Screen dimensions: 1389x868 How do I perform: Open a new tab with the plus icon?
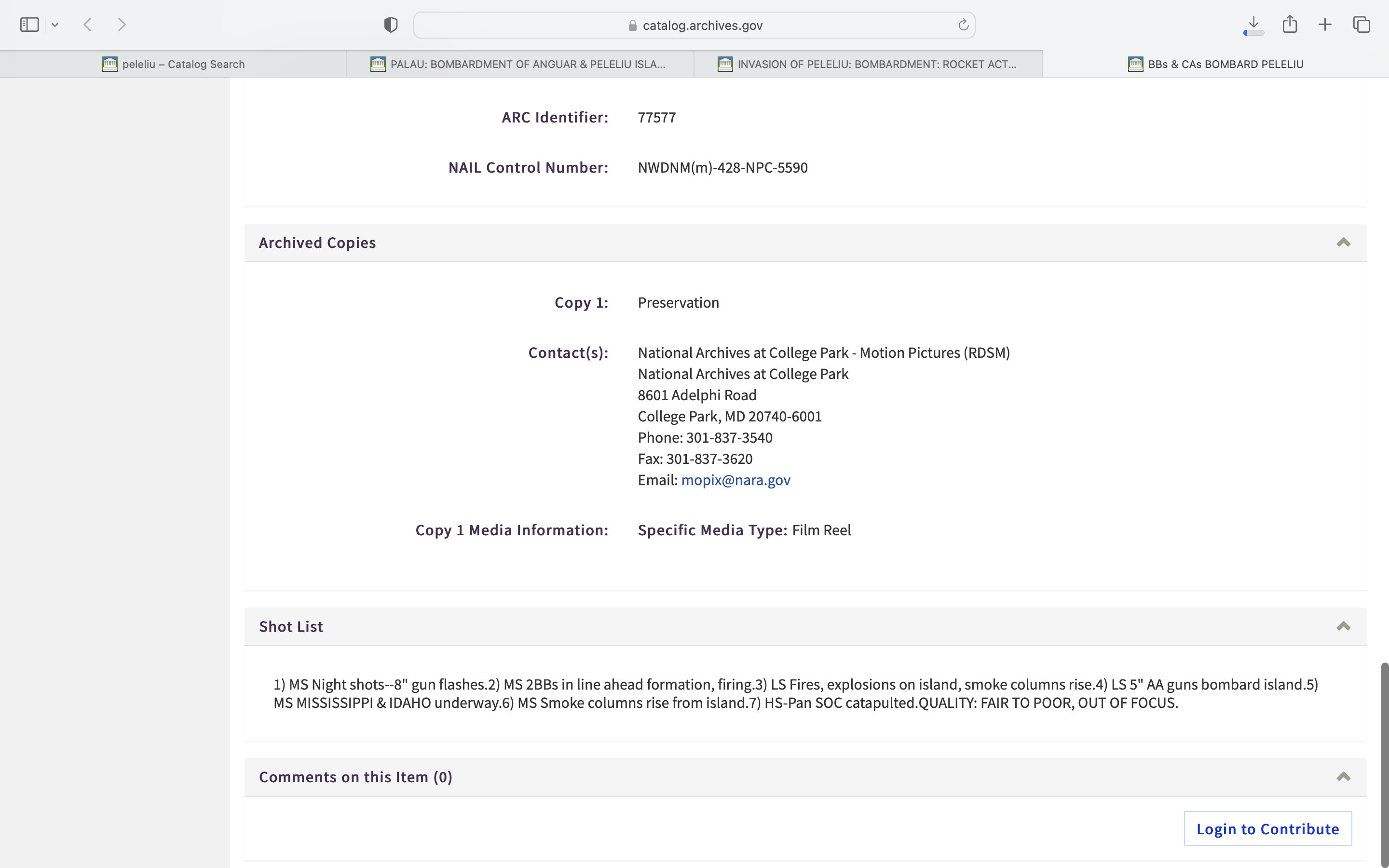point(1325,25)
